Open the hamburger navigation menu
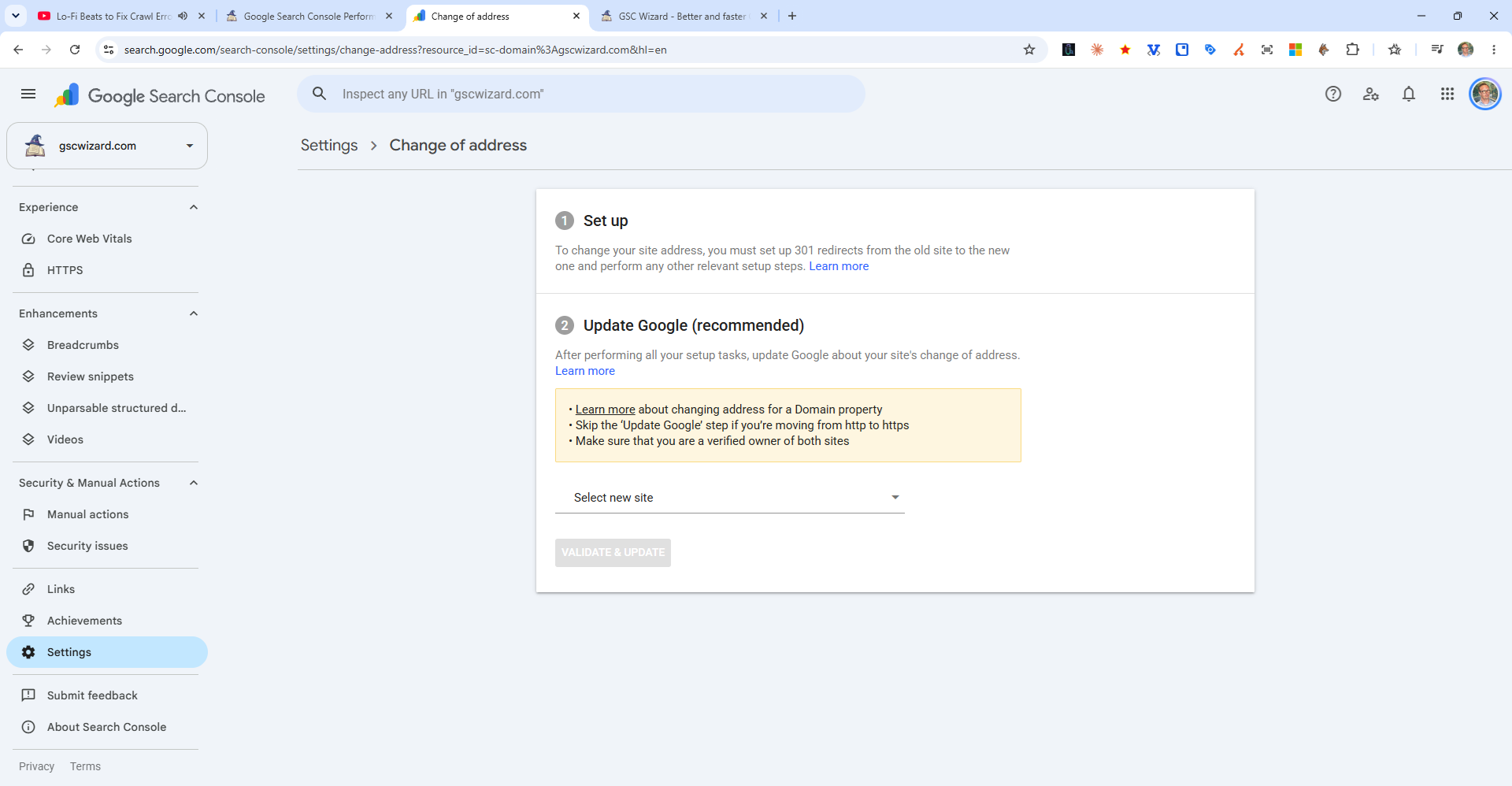Viewport: 1512px width, 786px height. [28, 95]
